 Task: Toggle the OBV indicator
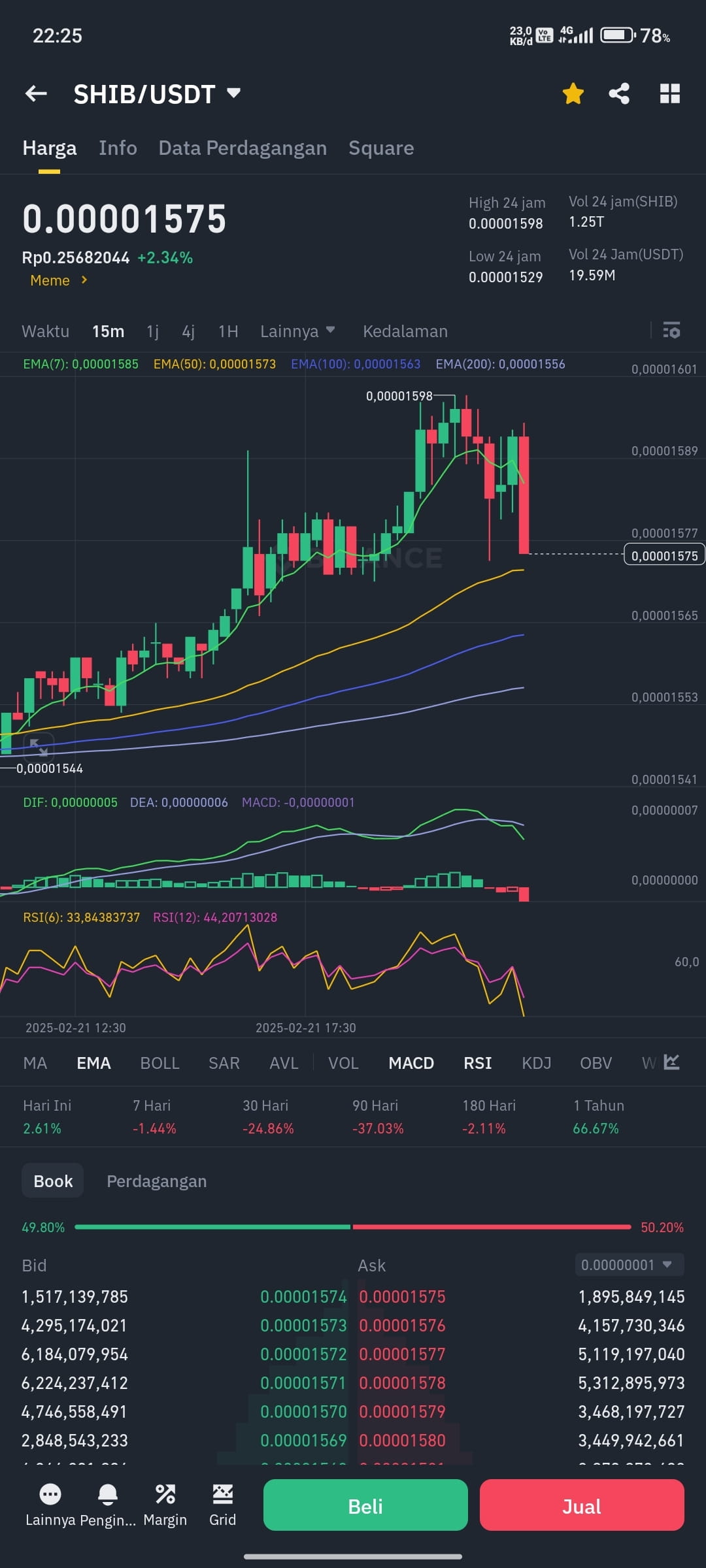596,1063
